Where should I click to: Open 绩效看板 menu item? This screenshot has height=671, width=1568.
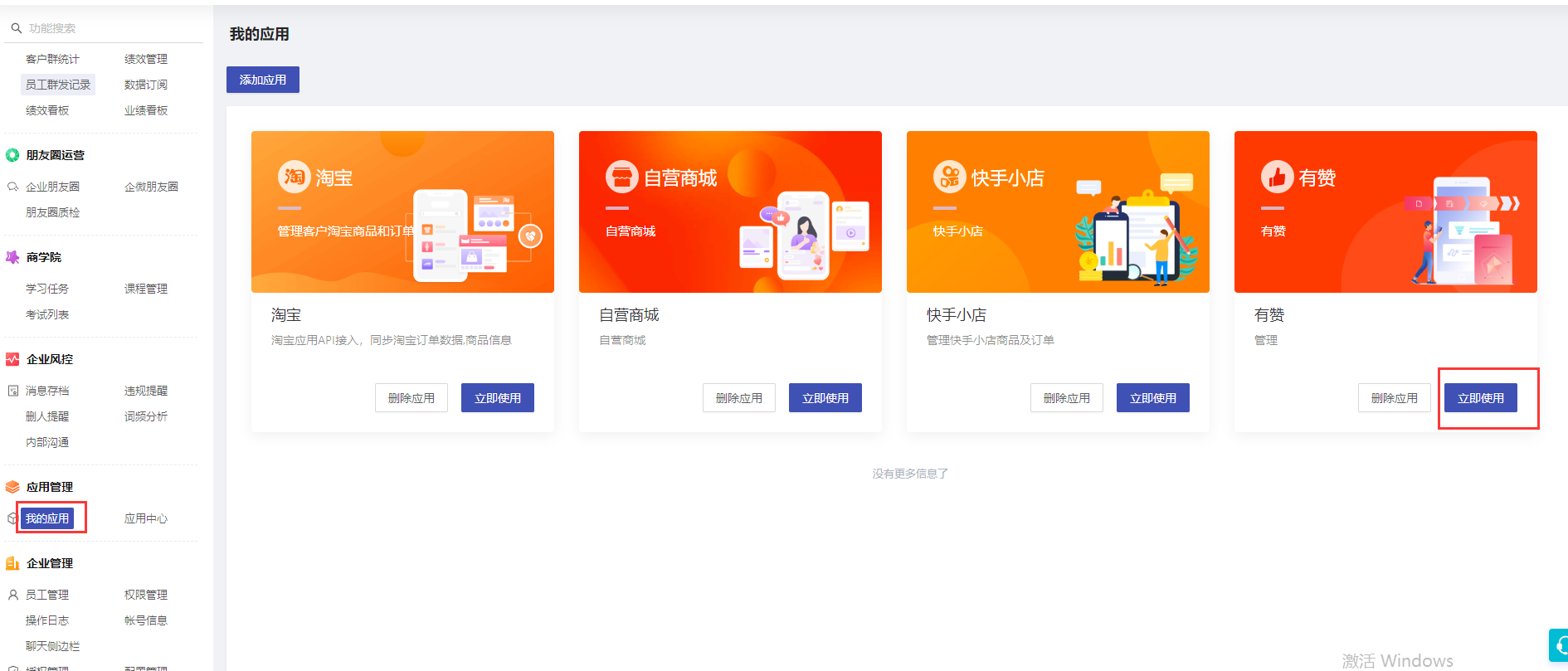point(47,110)
